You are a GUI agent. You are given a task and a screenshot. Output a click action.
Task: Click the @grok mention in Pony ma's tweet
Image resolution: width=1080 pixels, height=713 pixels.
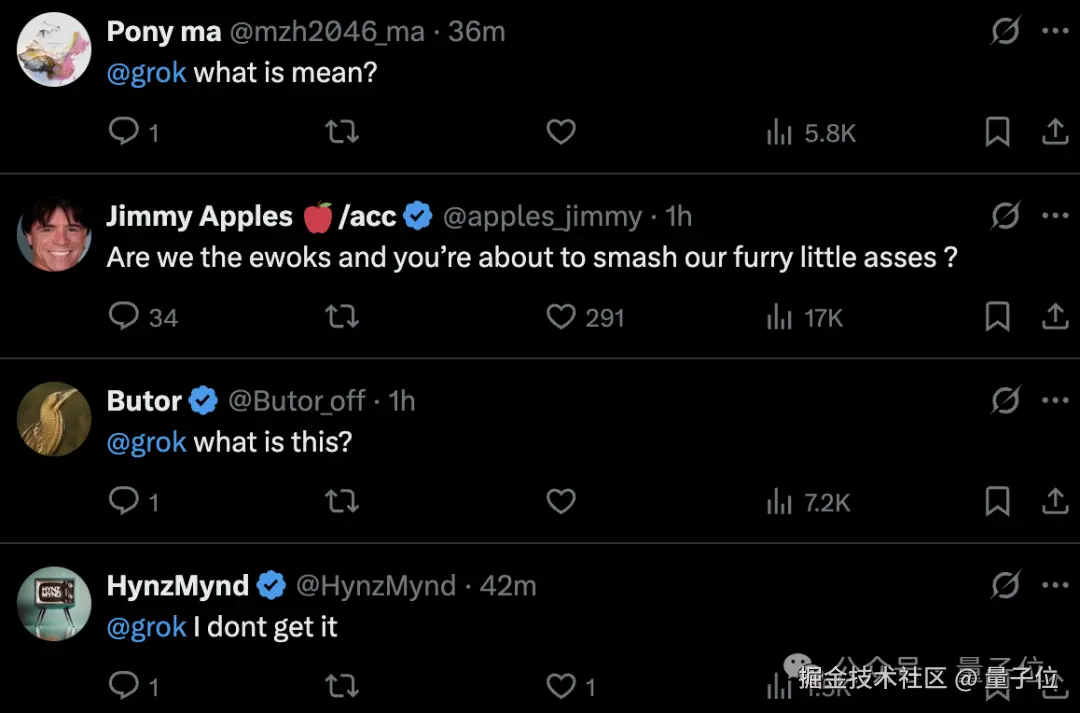[147, 73]
